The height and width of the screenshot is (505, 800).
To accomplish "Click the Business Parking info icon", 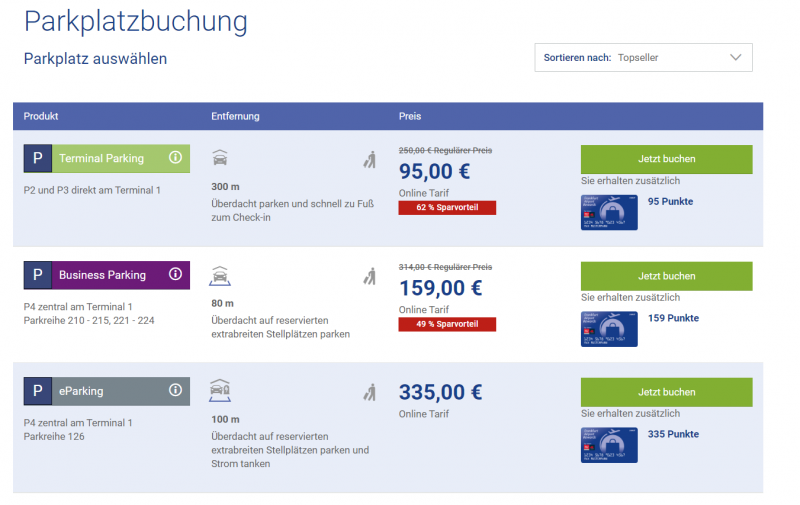I will click(175, 274).
